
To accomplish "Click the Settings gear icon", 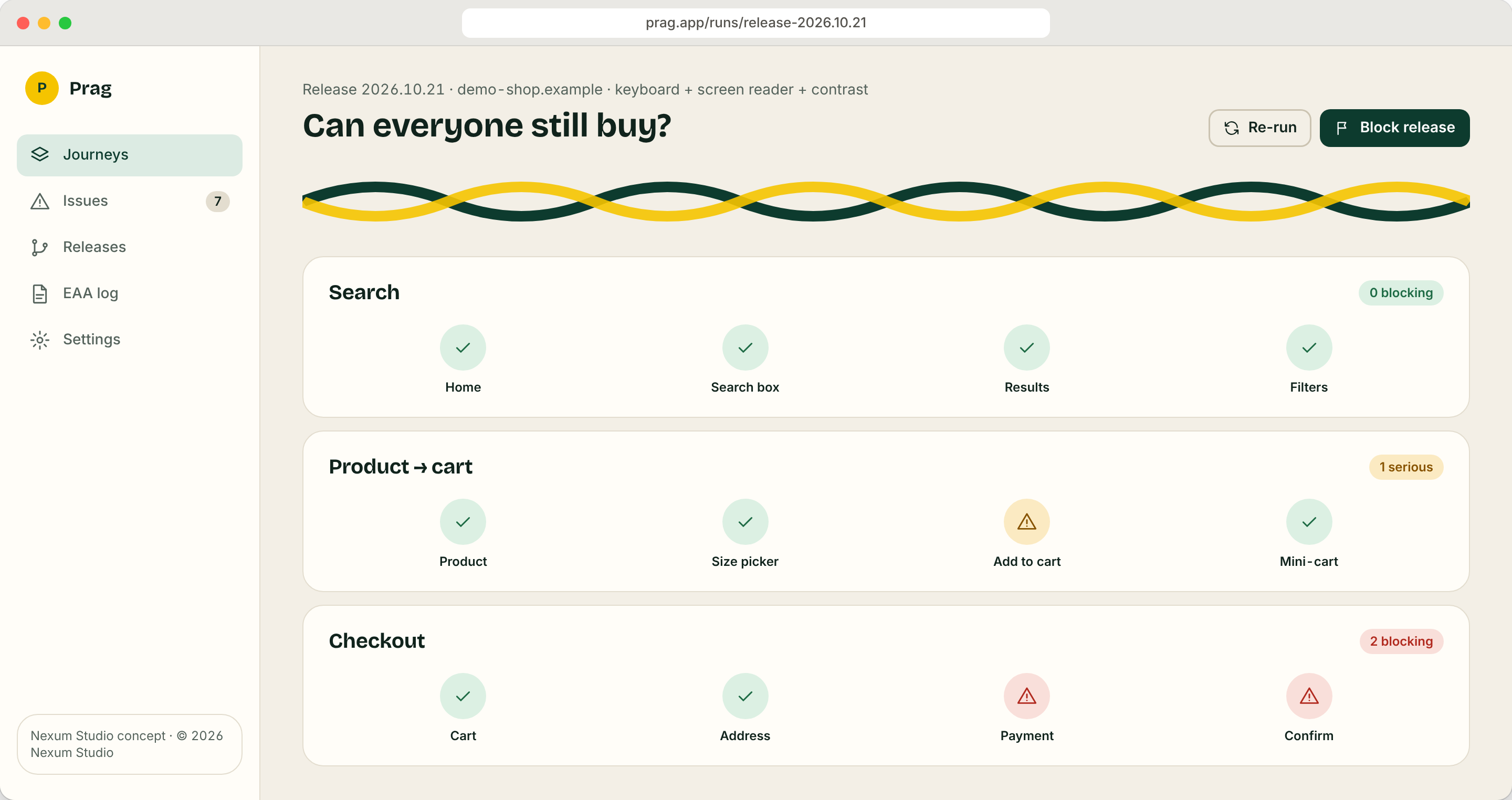I will (39, 340).
